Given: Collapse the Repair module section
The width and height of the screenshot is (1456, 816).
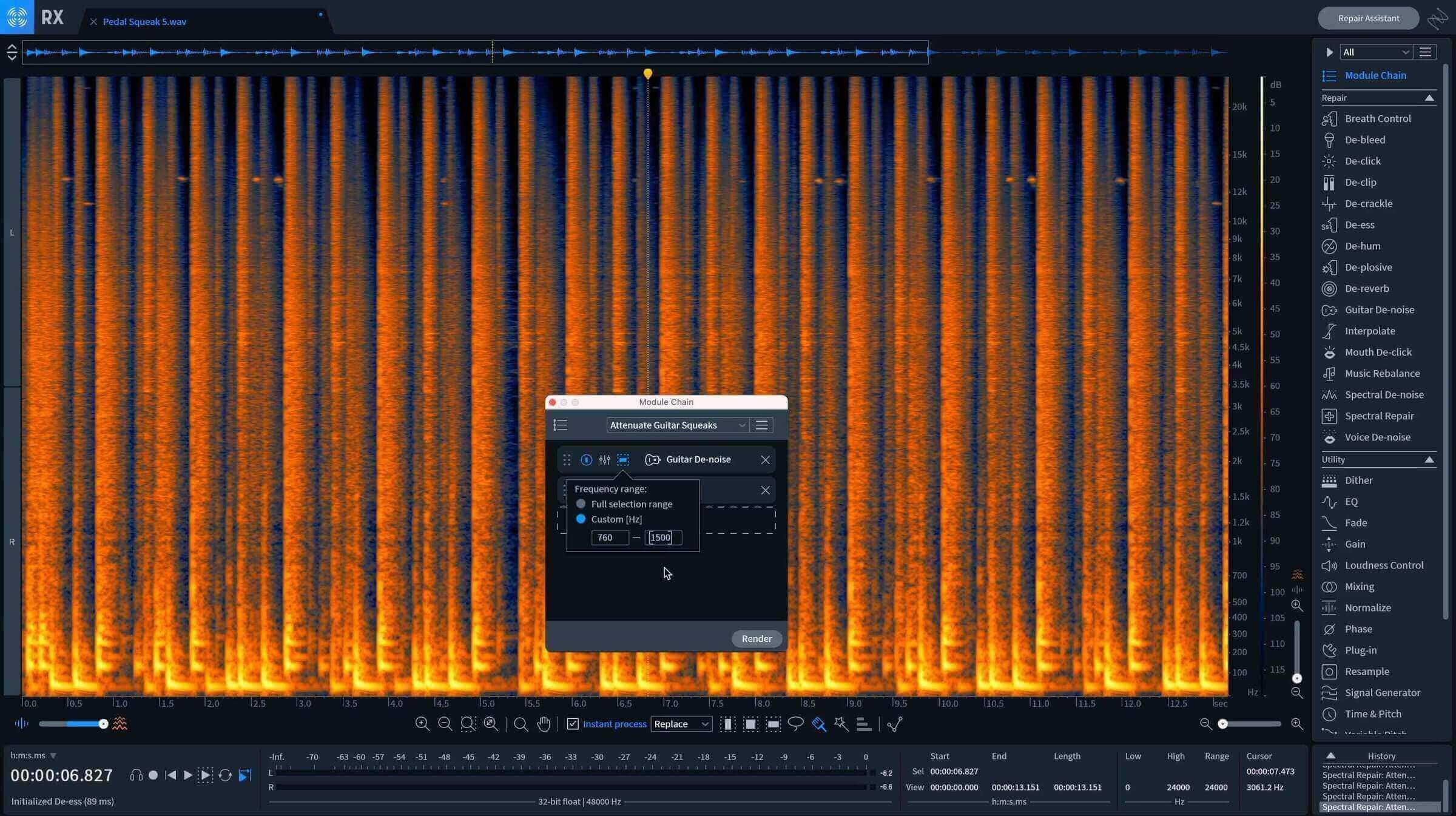Looking at the screenshot, I should (x=1429, y=98).
